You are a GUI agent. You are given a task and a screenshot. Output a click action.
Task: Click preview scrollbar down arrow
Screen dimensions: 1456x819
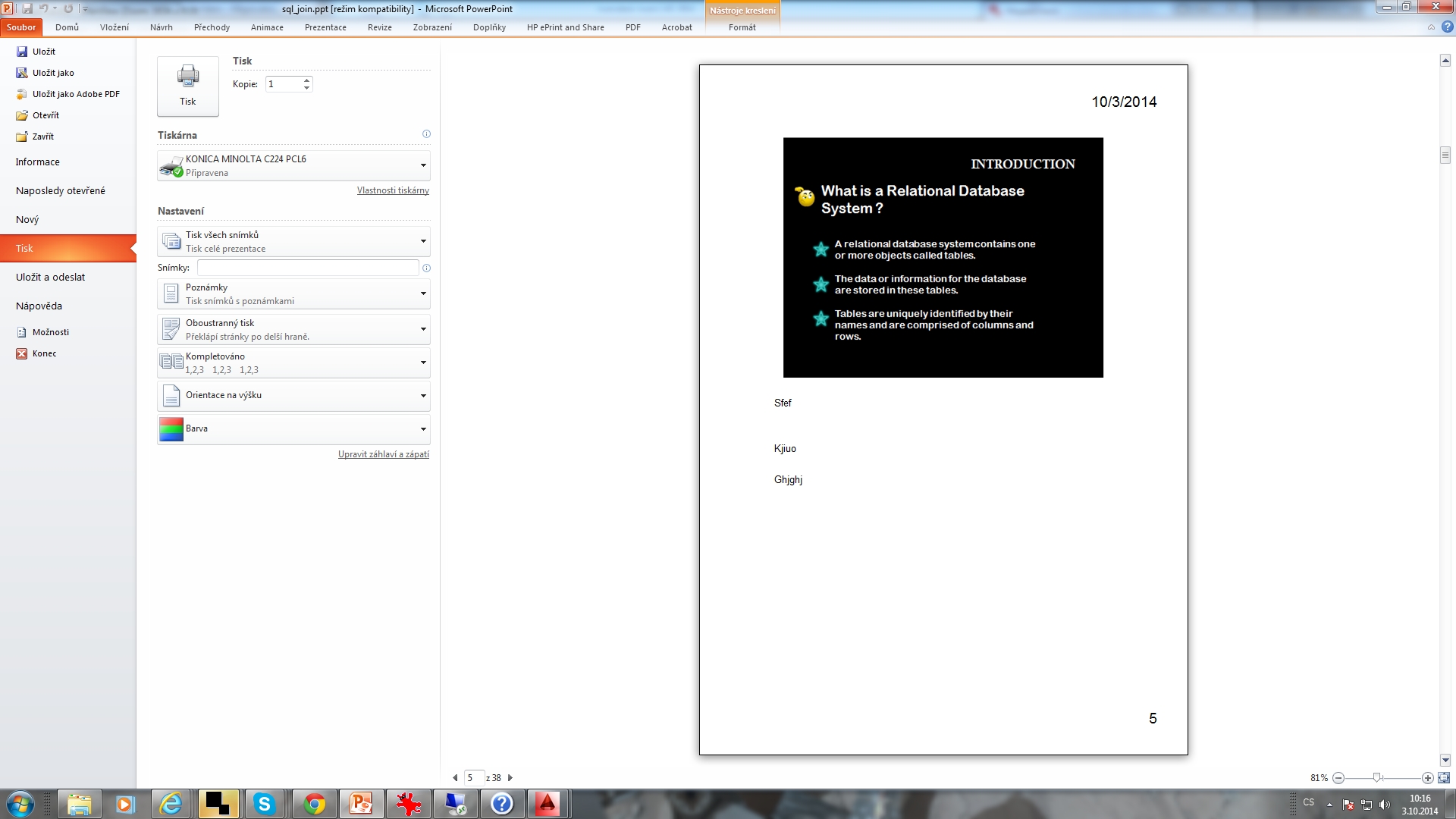(1445, 761)
